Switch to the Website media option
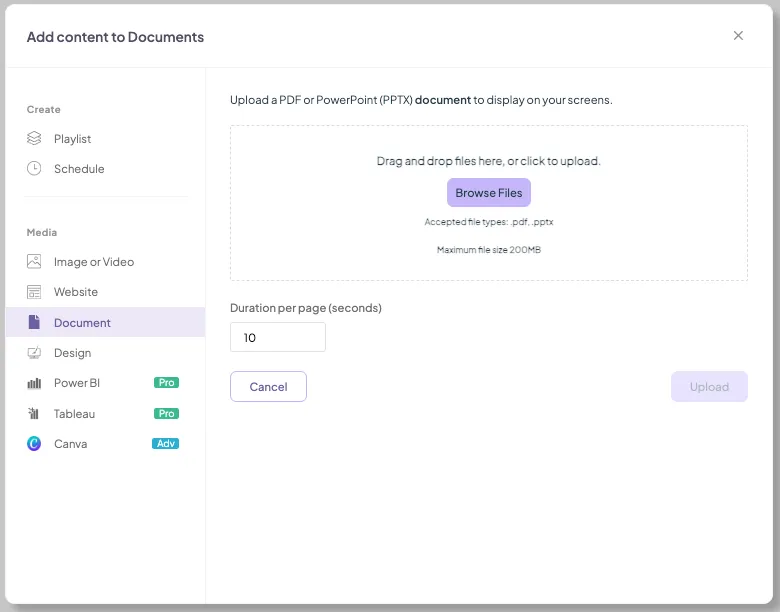This screenshot has height=612, width=780. [105, 292]
